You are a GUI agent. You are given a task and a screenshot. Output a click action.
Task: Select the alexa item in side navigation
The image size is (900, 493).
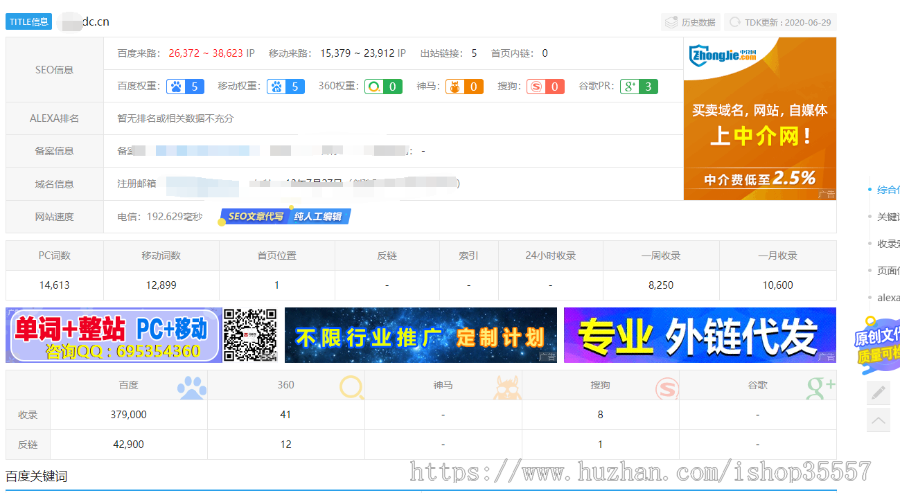(888, 297)
